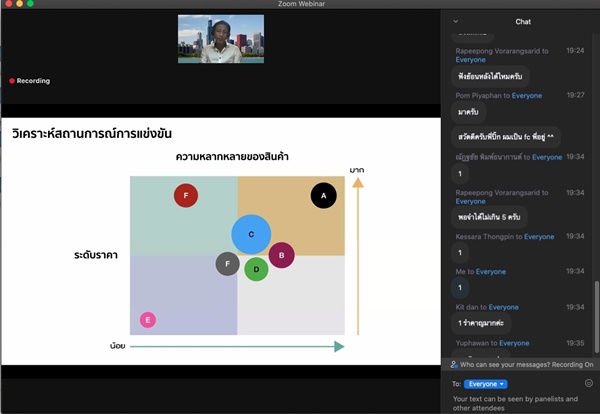Click the gray circle F on chart

(x=228, y=264)
